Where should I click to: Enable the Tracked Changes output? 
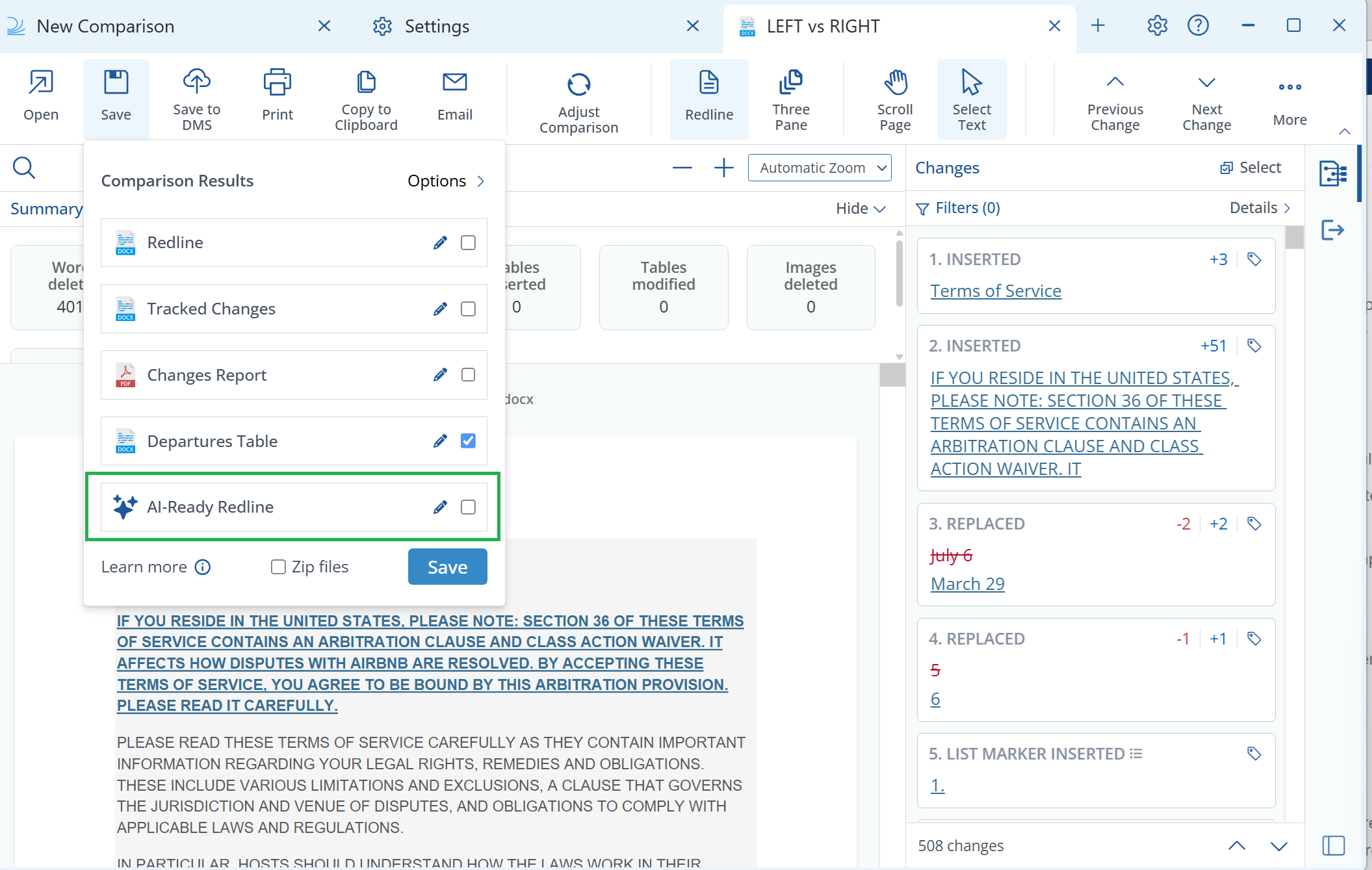pos(468,309)
